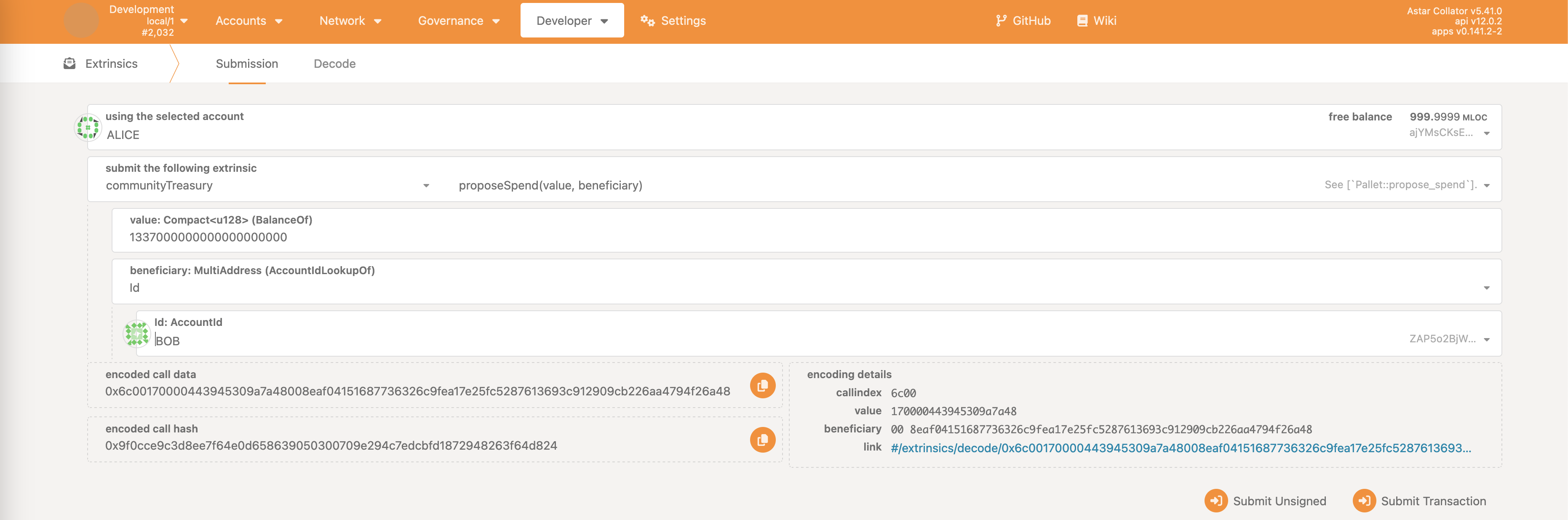This screenshot has width=1568, height=520.
Task: Click ALICE account identicon
Action: pyautogui.click(x=88, y=128)
